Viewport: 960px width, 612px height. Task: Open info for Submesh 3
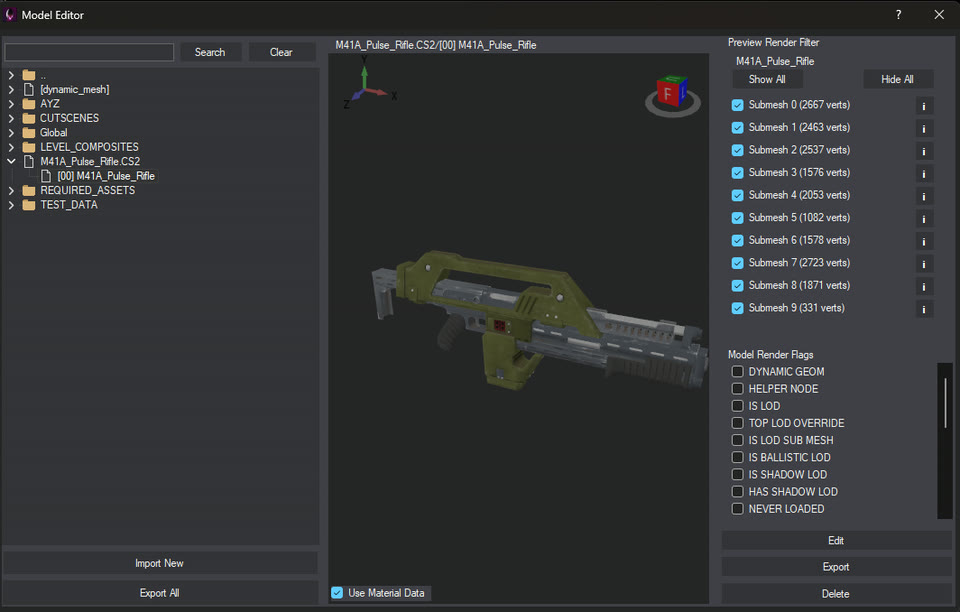[924, 174]
